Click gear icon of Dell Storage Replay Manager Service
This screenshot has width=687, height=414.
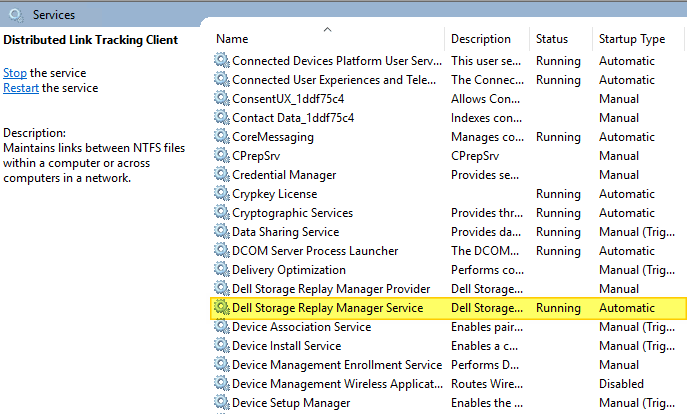pyautogui.click(x=221, y=308)
